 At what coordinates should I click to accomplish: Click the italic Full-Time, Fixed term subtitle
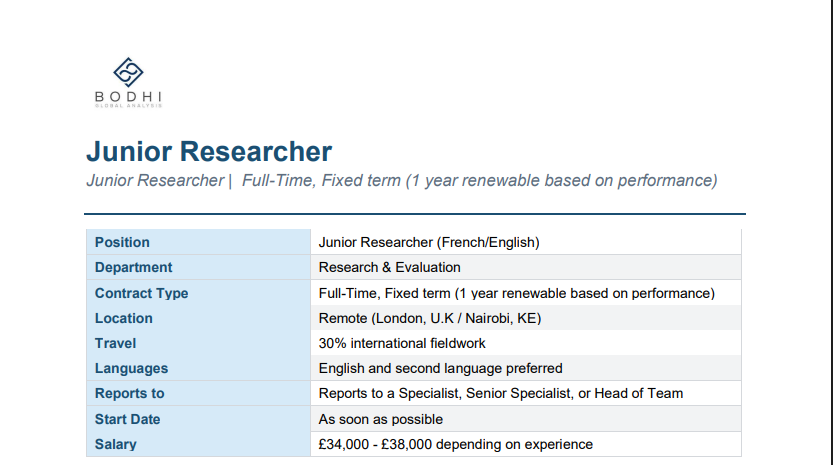[x=479, y=181]
